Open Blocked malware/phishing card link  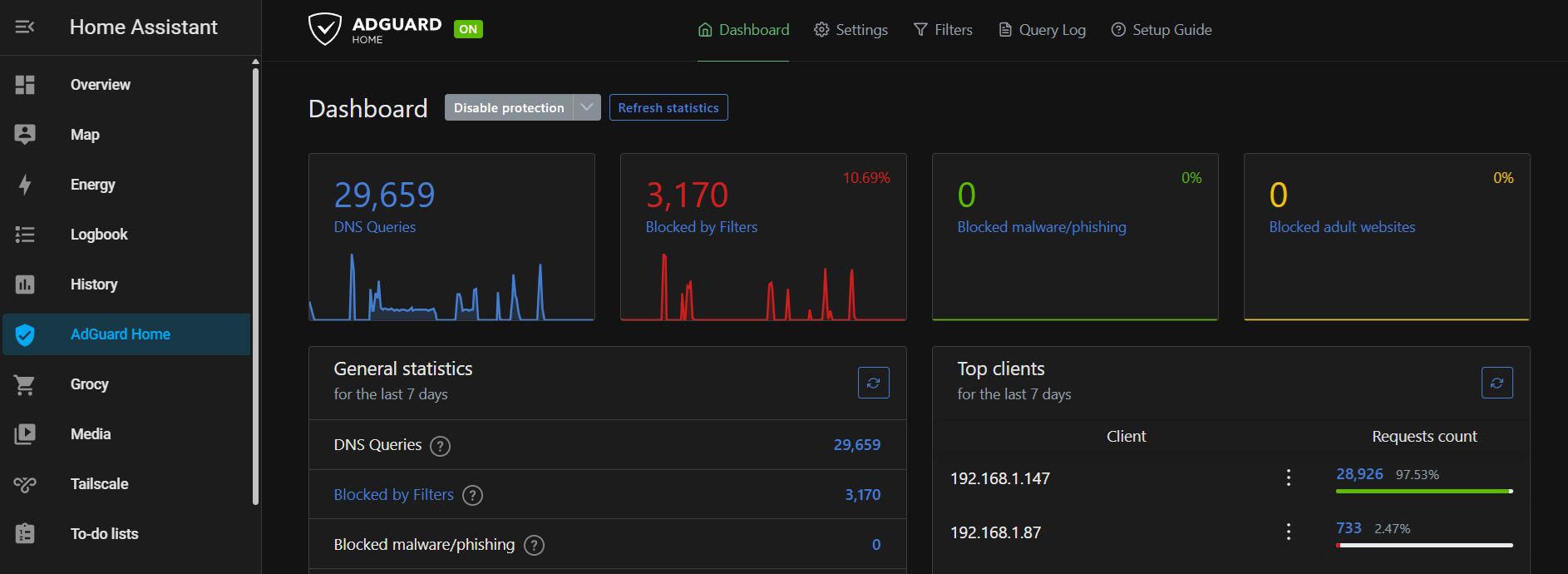[x=1042, y=227]
